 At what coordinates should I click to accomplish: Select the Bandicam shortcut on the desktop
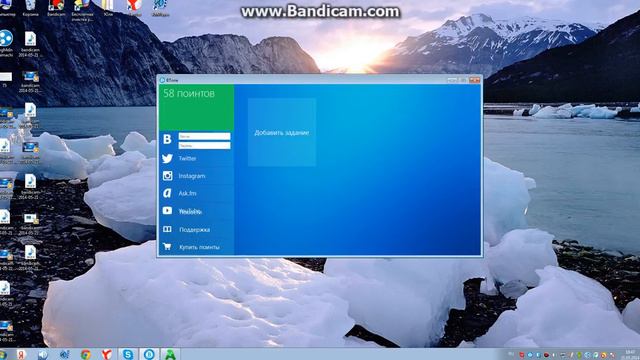(56, 8)
